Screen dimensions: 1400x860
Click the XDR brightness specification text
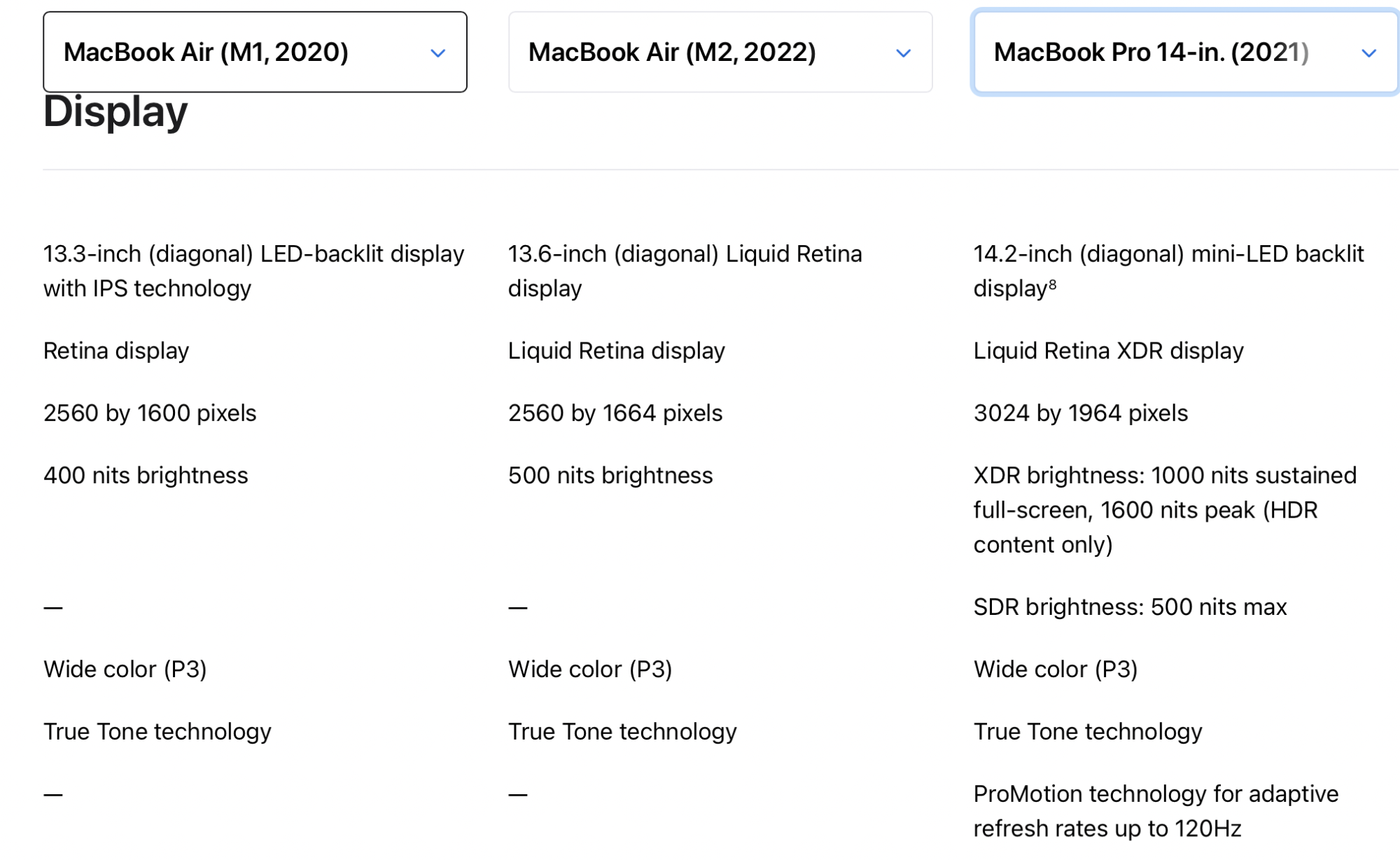[1165, 510]
